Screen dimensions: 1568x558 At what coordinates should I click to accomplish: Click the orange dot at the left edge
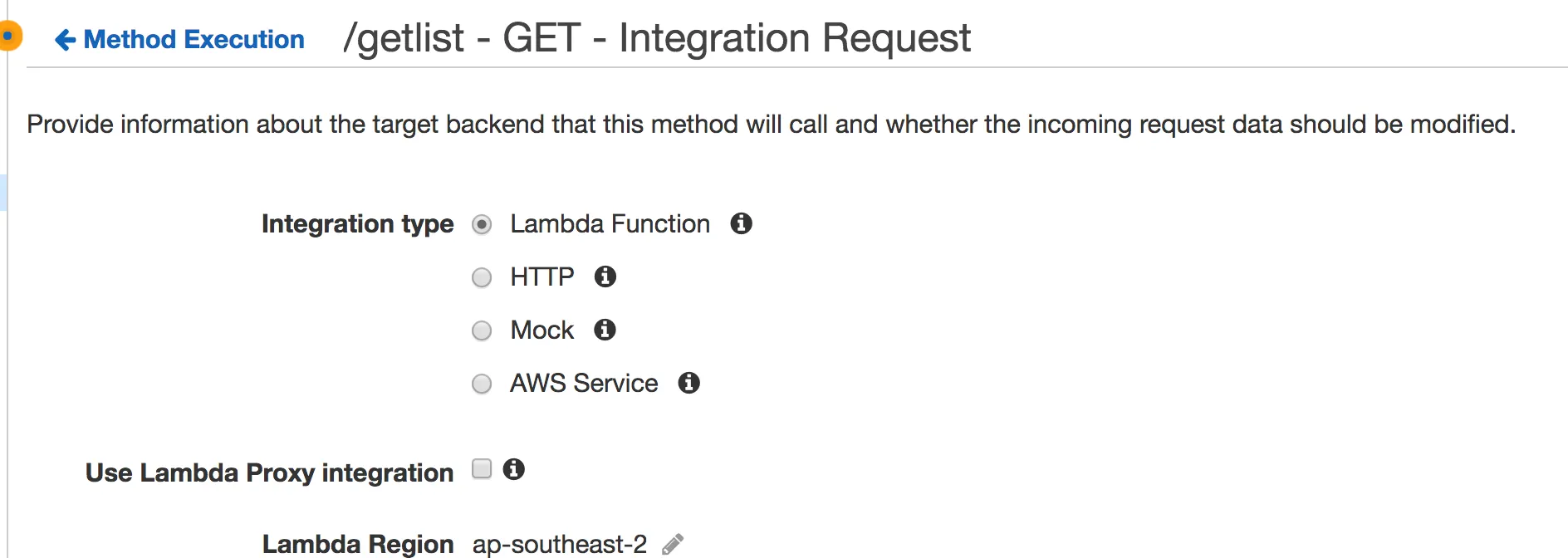tap(8, 37)
